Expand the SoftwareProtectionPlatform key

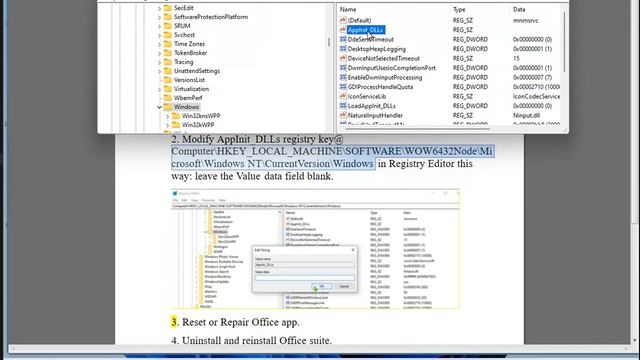click(160, 17)
